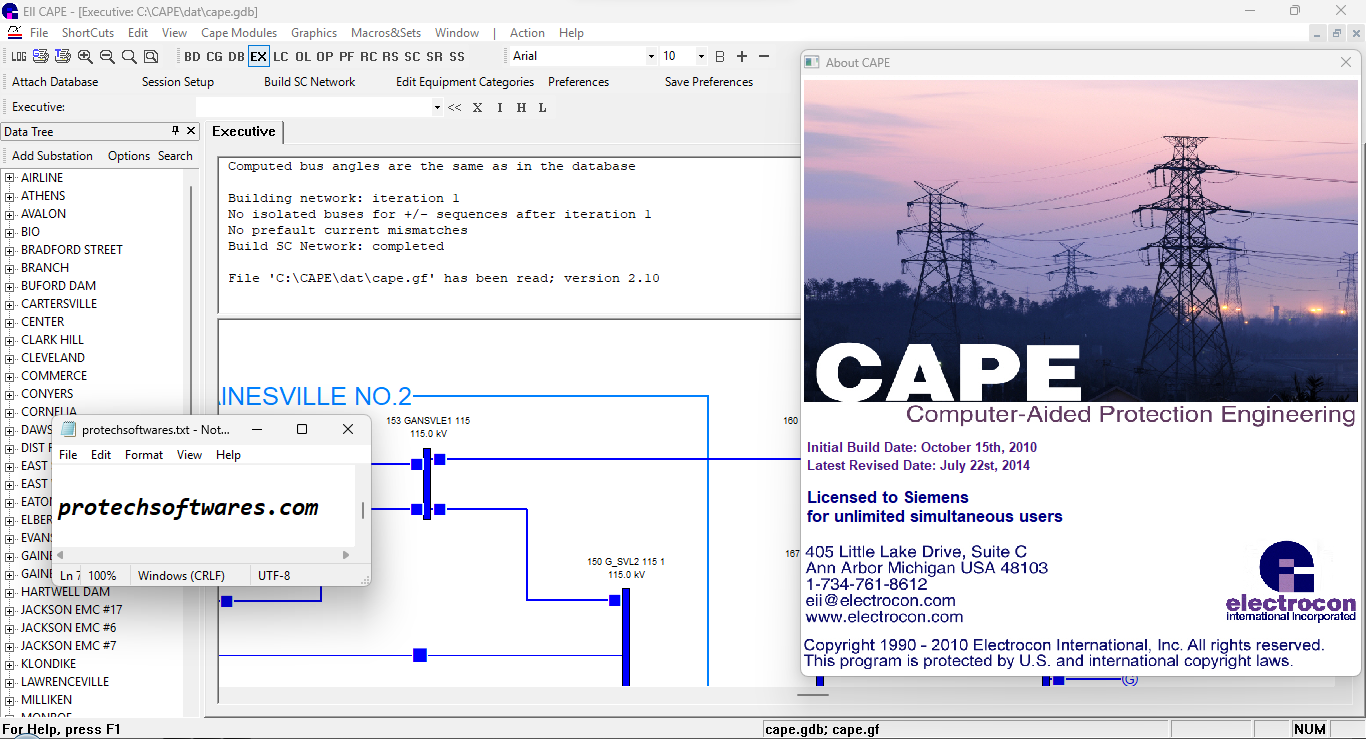Click the plain magnifier zoom icon
The image size is (1366, 739).
129,57
